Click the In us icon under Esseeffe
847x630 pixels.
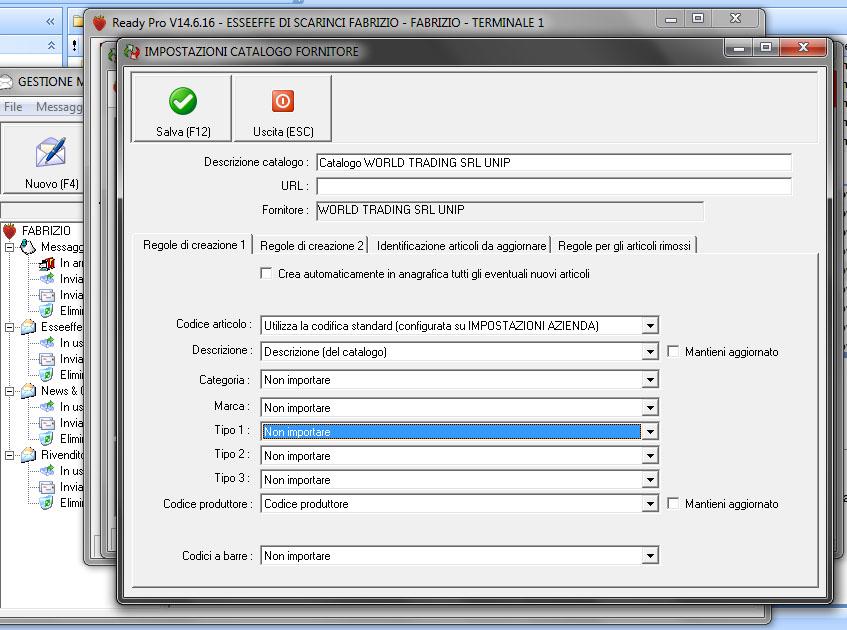48,343
